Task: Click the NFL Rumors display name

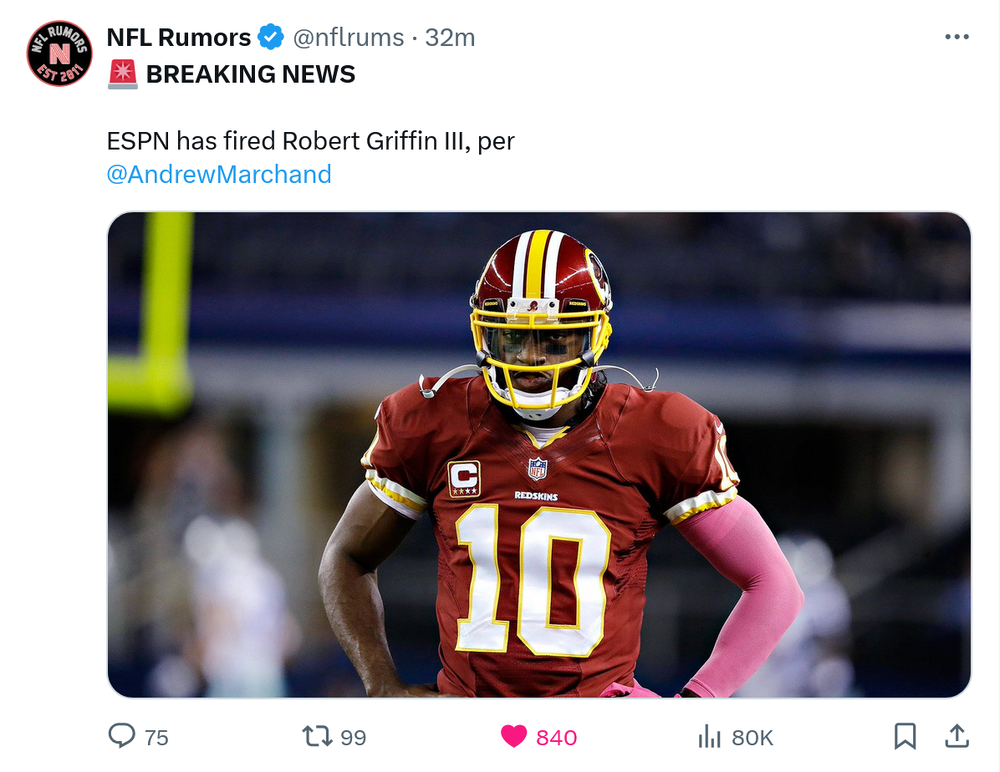Action: click(x=179, y=38)
